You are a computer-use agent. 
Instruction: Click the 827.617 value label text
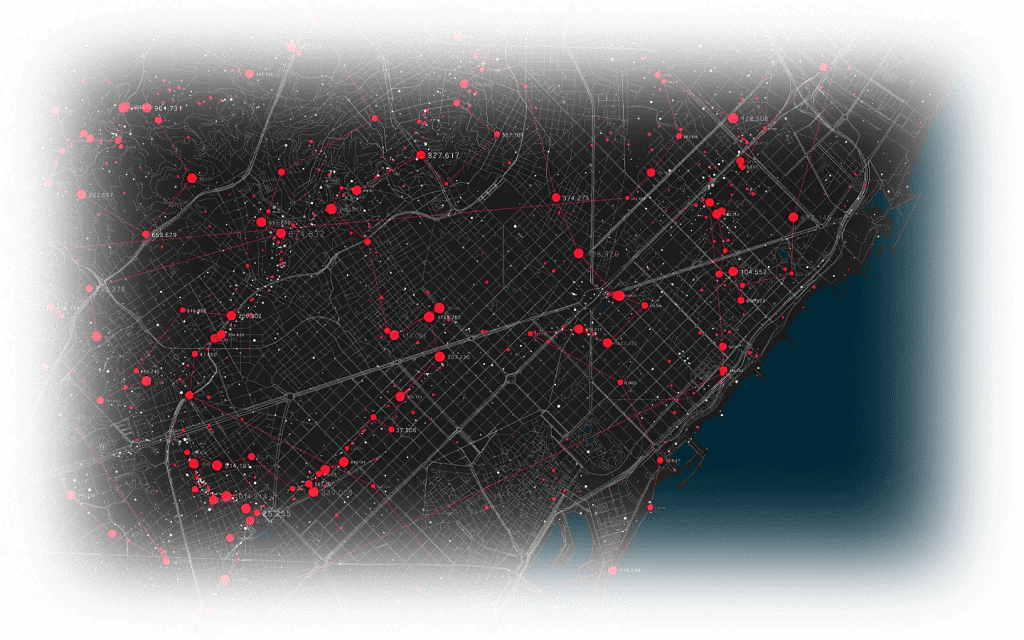443,156
